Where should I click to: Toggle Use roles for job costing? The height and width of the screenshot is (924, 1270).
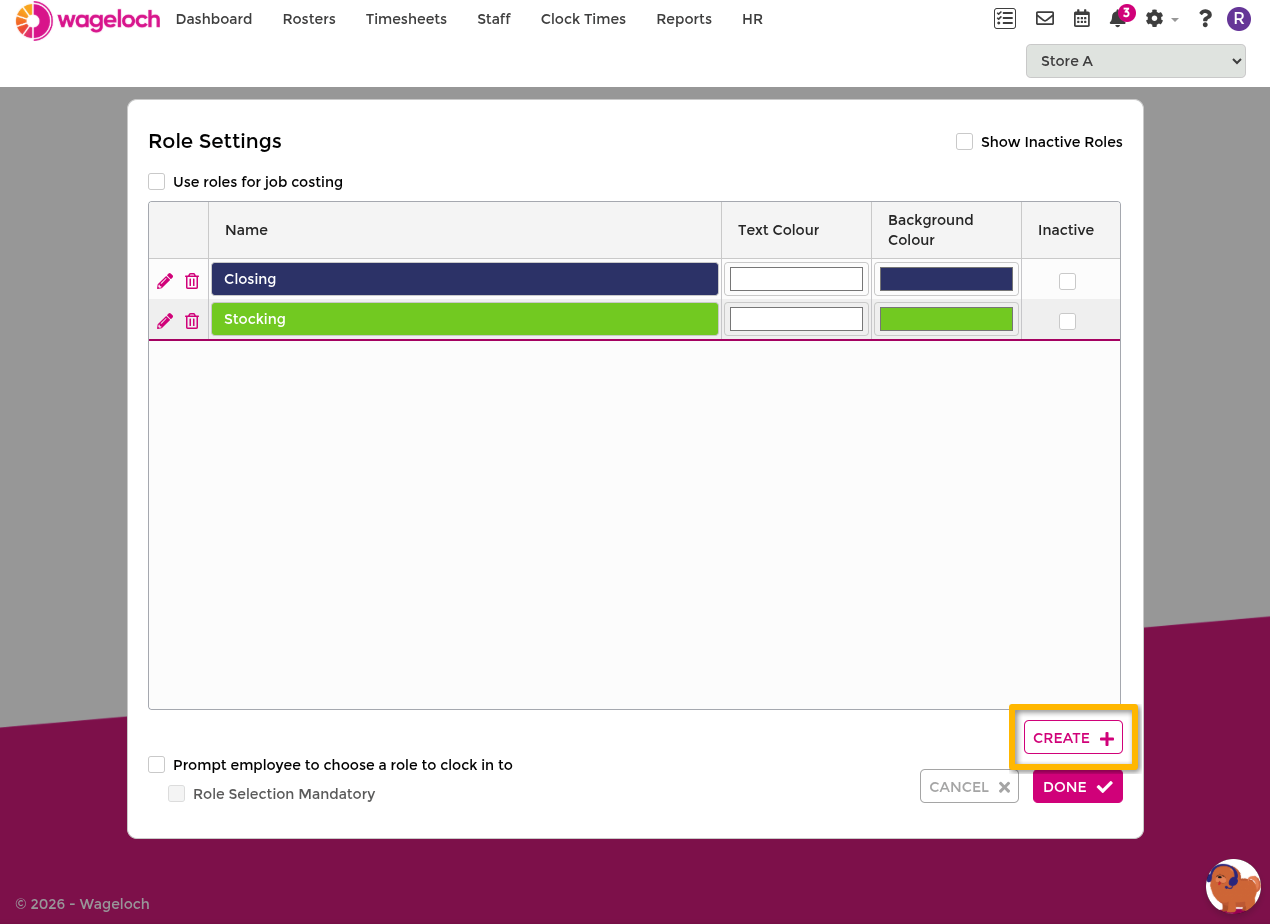click(156, 182)
